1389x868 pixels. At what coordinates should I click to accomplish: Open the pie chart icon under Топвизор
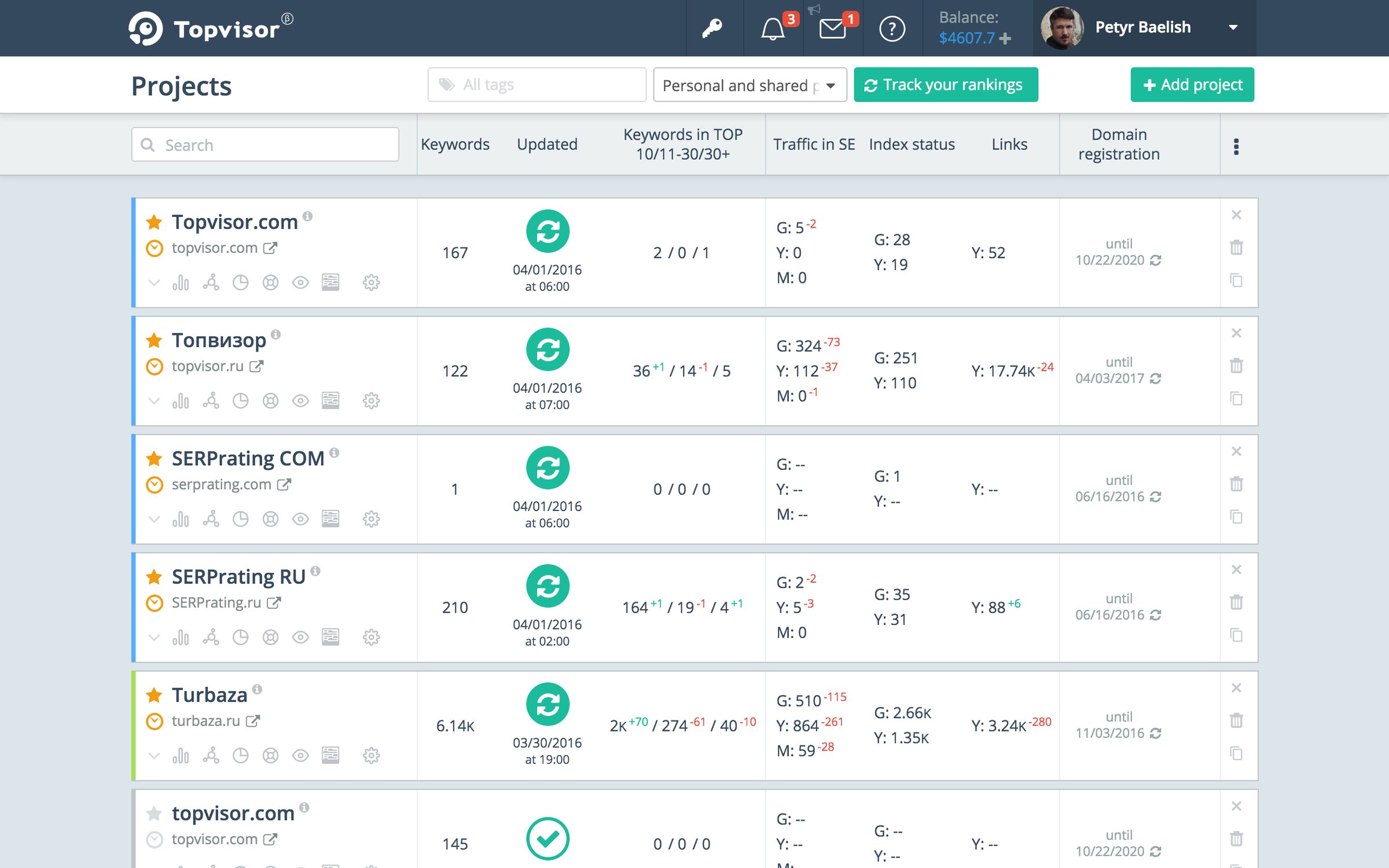click(241, 400)
